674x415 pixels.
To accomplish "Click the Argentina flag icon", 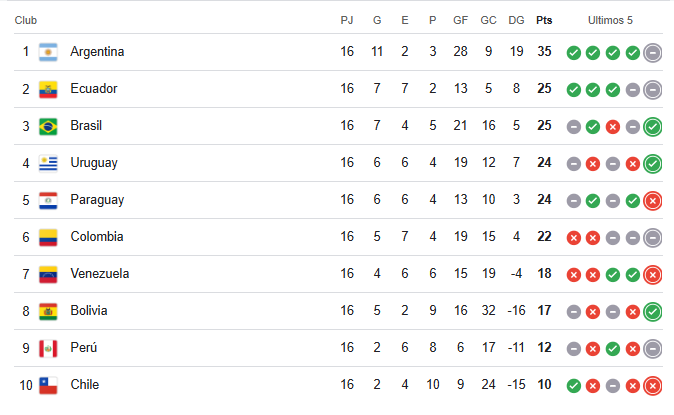I will (48, 52).
